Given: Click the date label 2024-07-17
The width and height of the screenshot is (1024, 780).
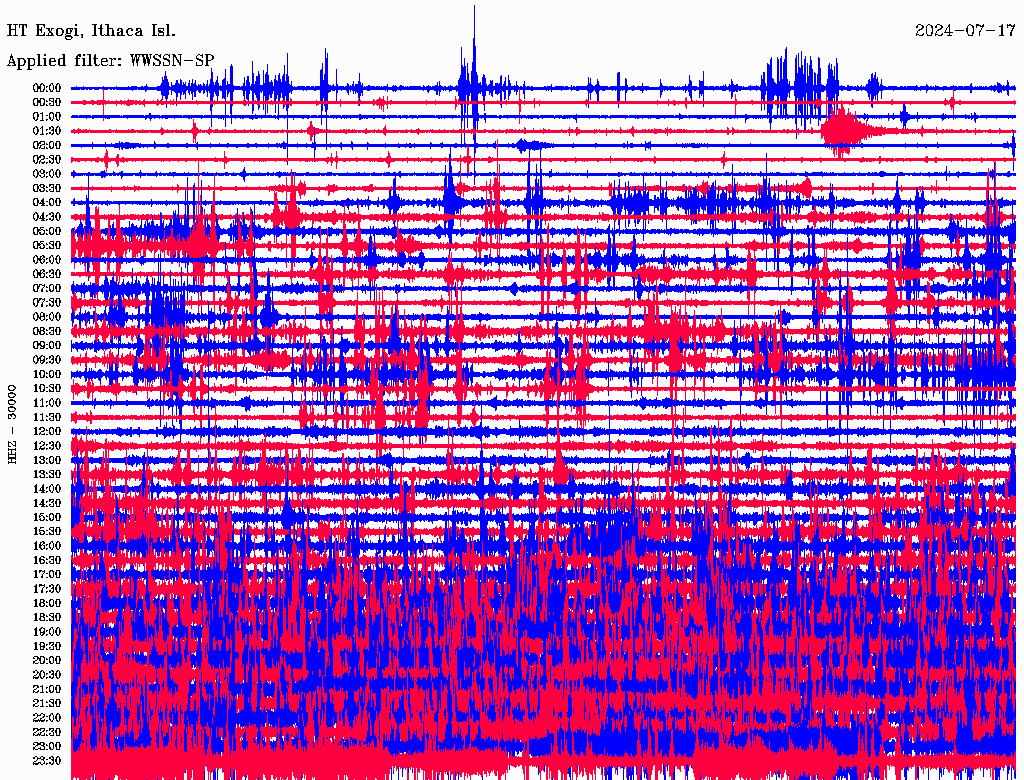Looking at the screenshot, I should [965, 30].
